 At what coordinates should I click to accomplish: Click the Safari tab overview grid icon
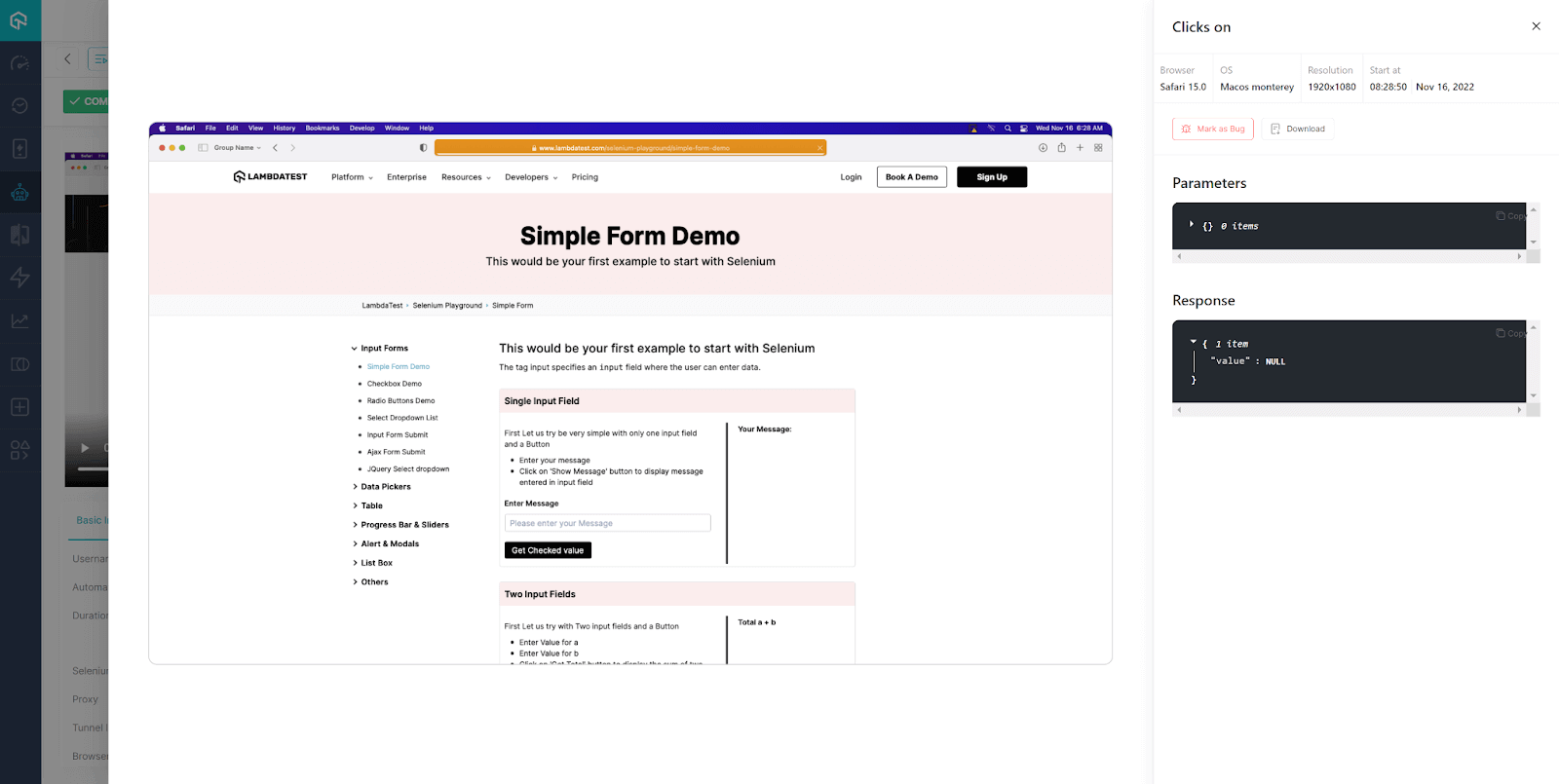point(1098,148)
